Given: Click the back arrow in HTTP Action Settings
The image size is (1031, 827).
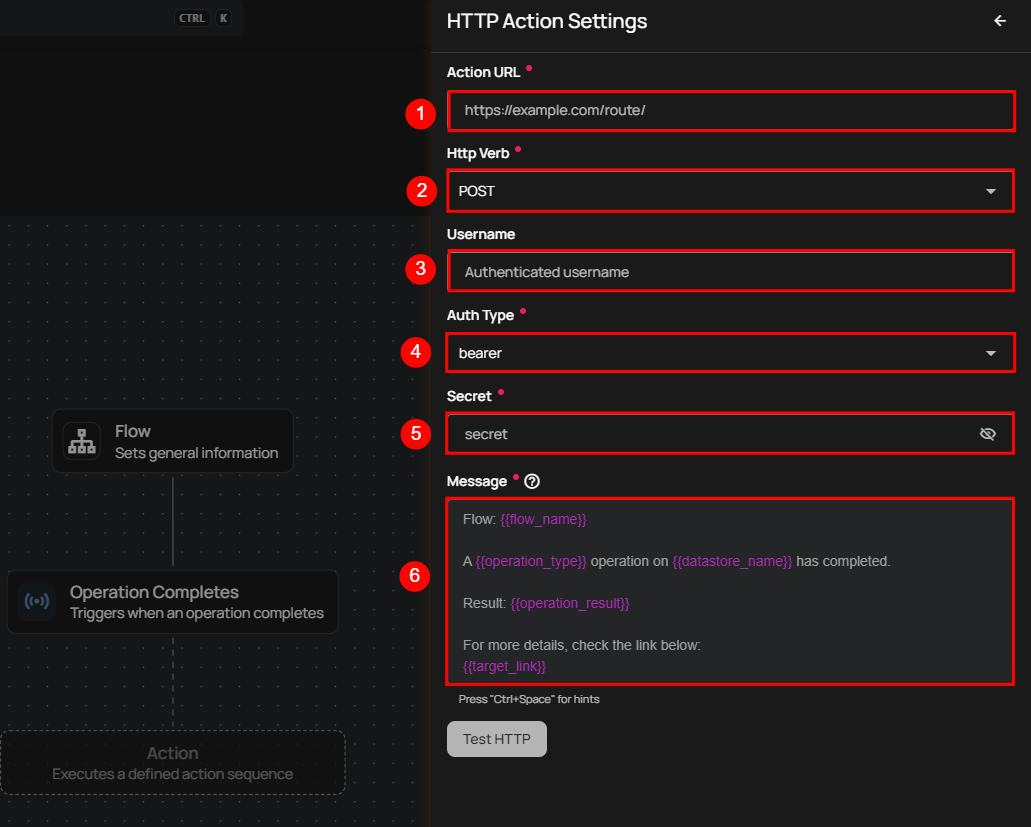Looking at the screenshot, I should [999, 21].
